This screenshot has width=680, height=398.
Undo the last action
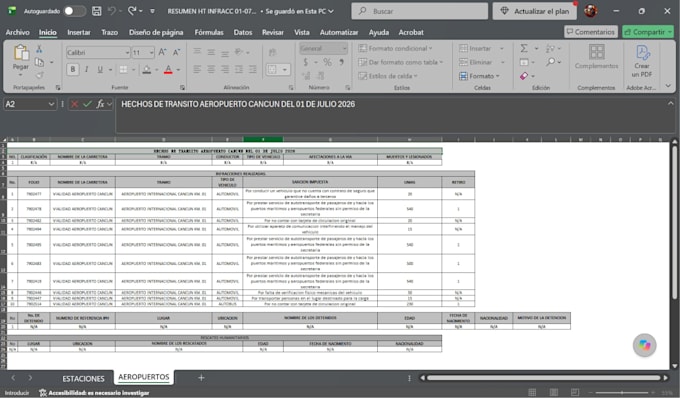(112, 11)
